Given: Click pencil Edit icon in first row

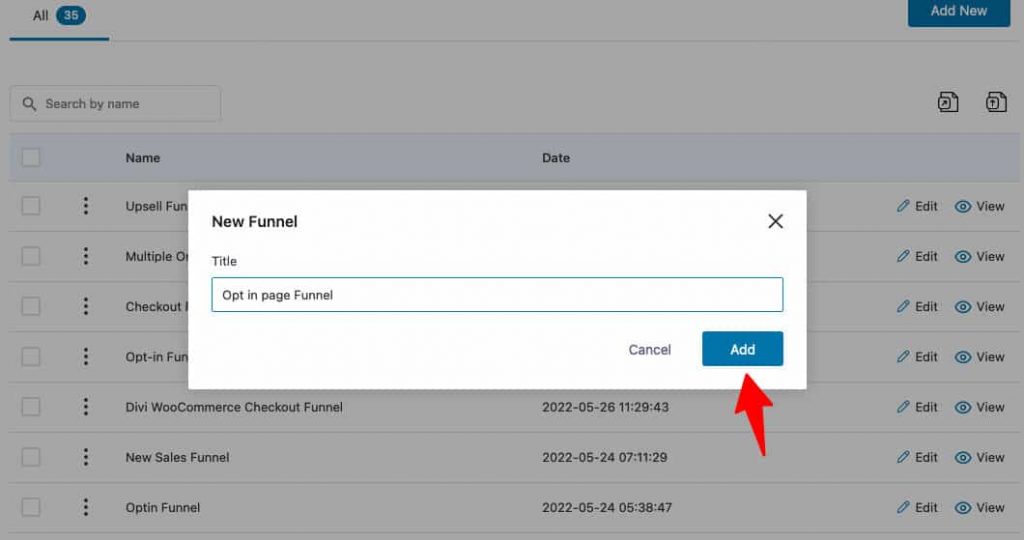Looking at the screenshot, I should pos(903,206).
